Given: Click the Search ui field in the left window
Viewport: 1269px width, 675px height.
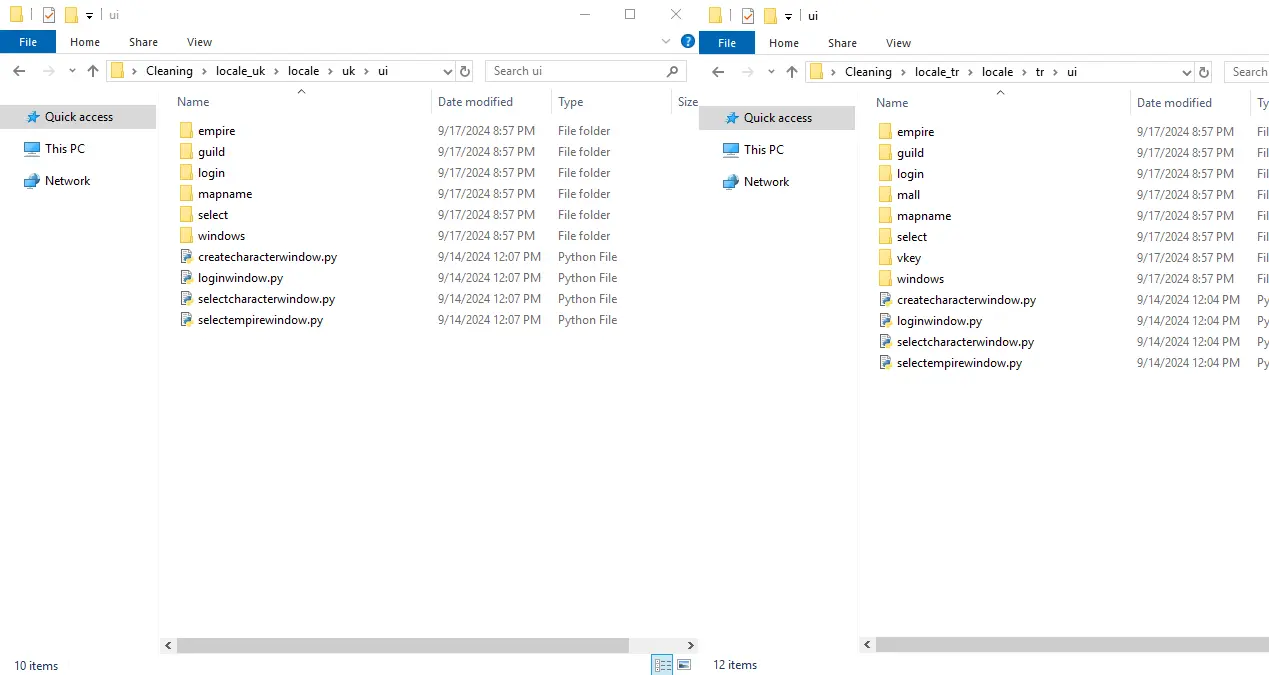Looking at the screenshot, I should point(575,71).
